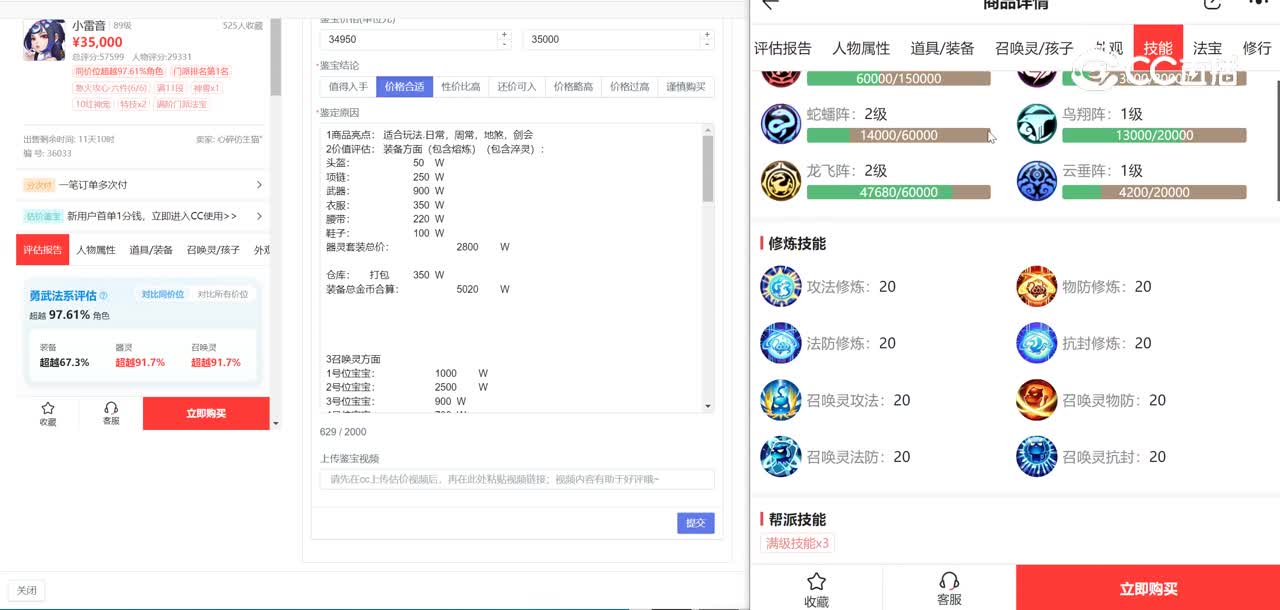Click the 召唤灵攻法 skill icon

(781, 400)
